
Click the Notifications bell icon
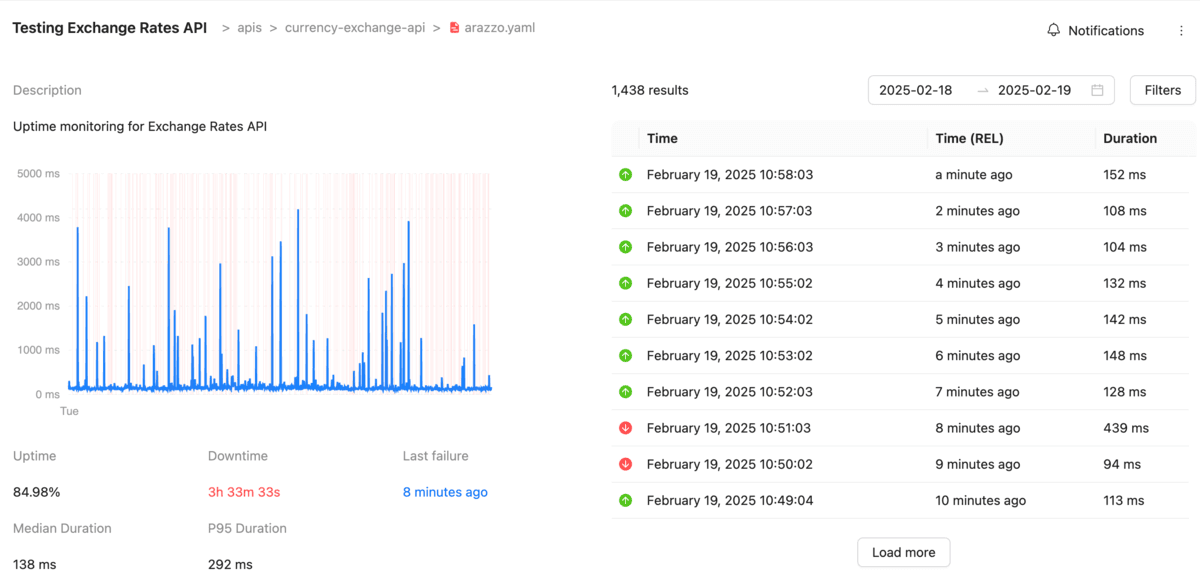[x=1053, y=31]
